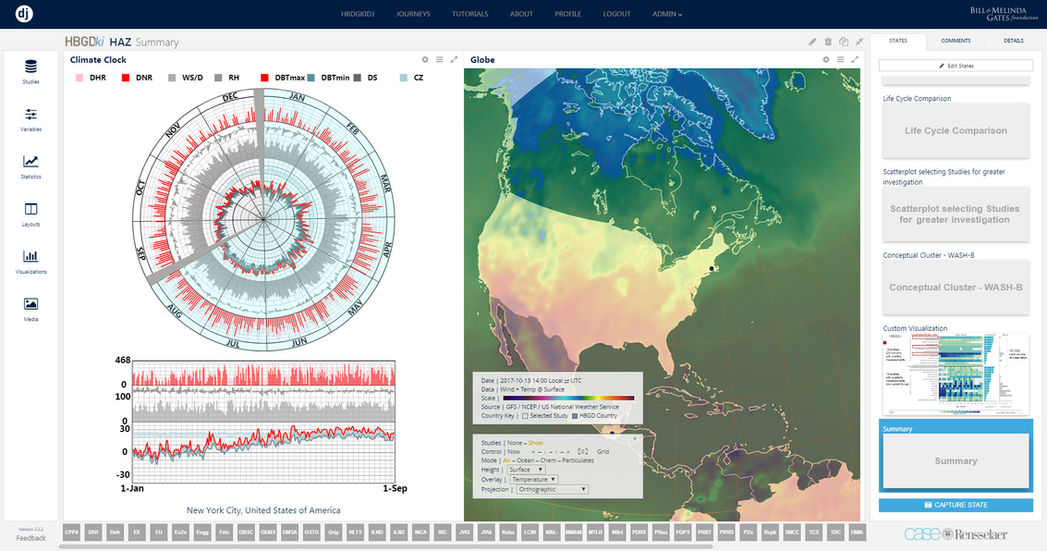Screen dimensions: 1047x551
Task: Select the Summary state card
Action: (x=956, y=461)
